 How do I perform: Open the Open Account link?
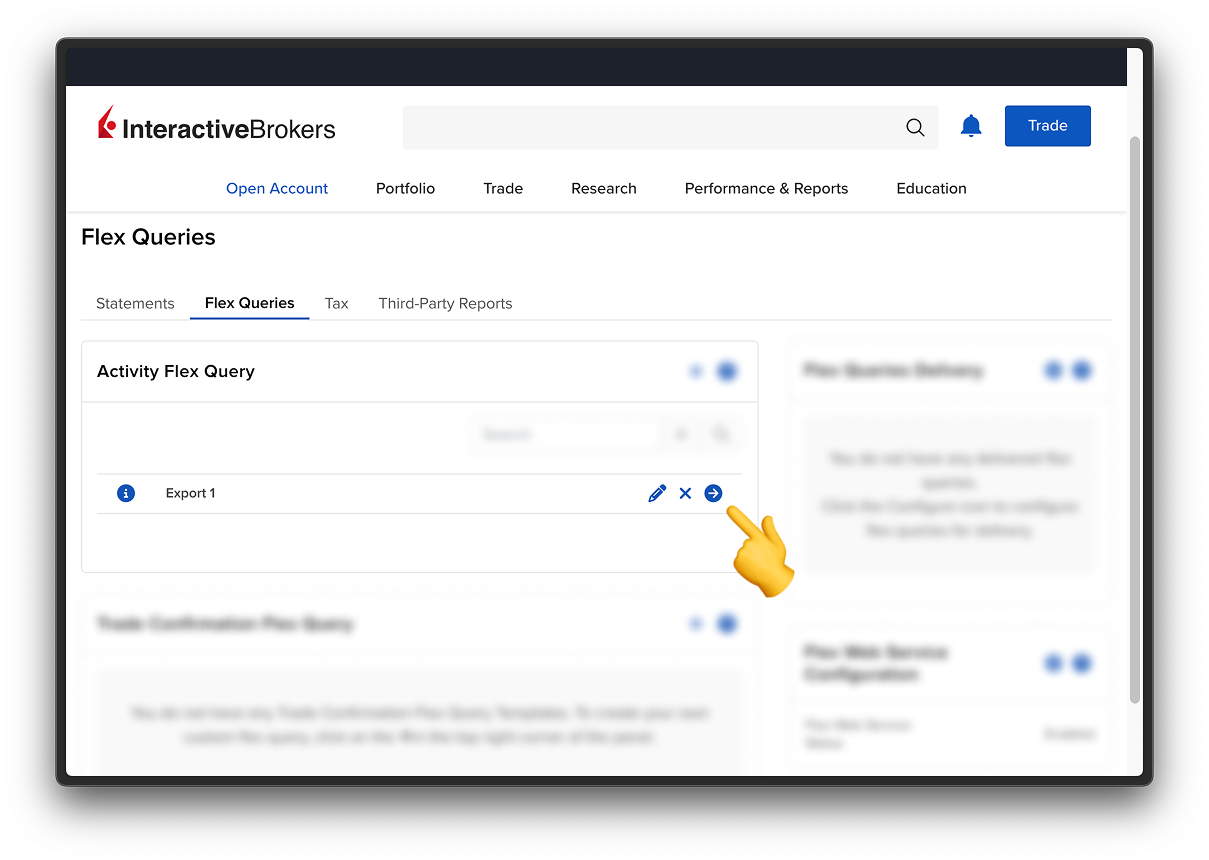277,188
